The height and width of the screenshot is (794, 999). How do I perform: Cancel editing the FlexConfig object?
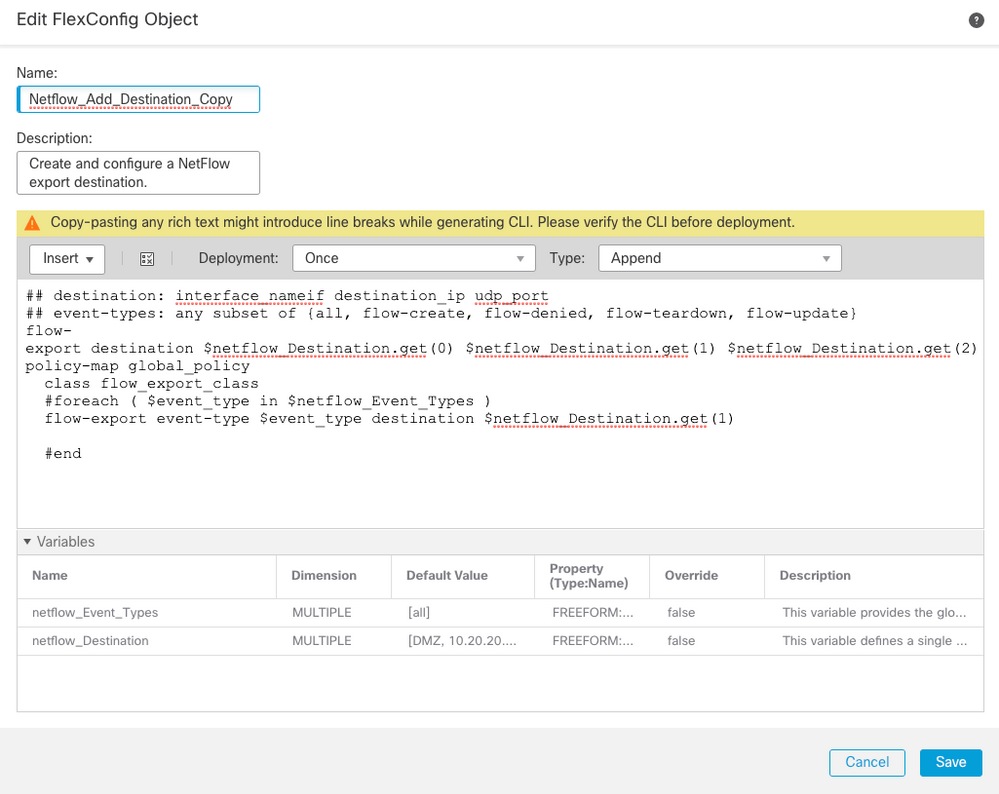tap(866, 762)
